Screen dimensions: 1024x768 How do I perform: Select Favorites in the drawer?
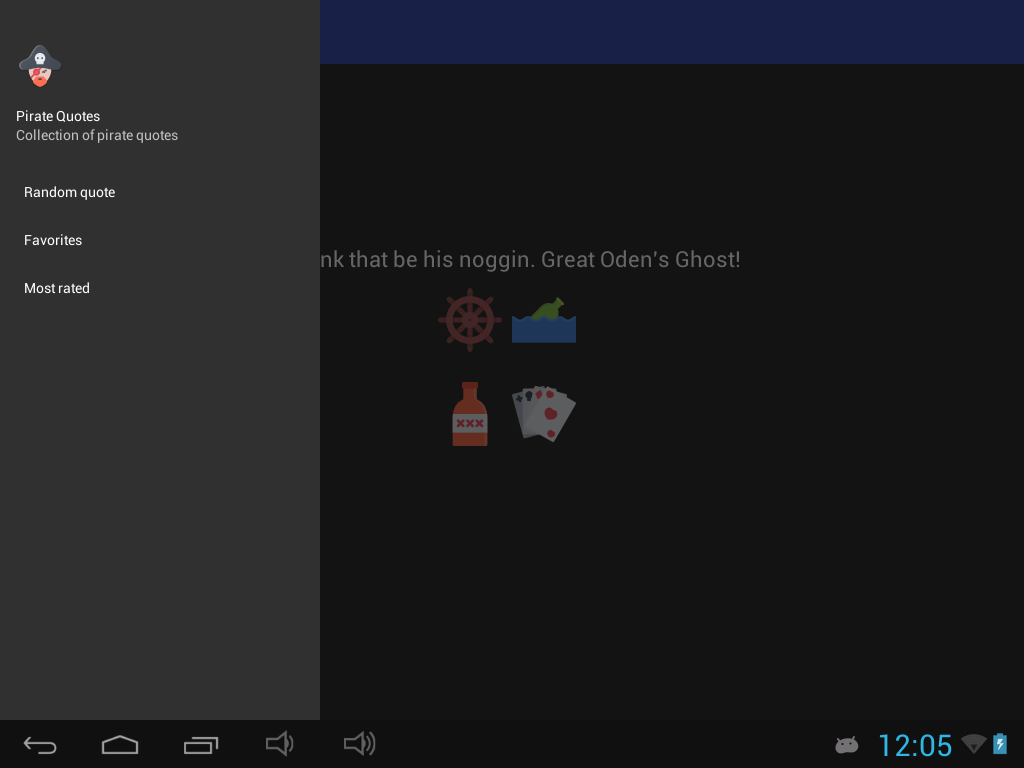point(160,240)
